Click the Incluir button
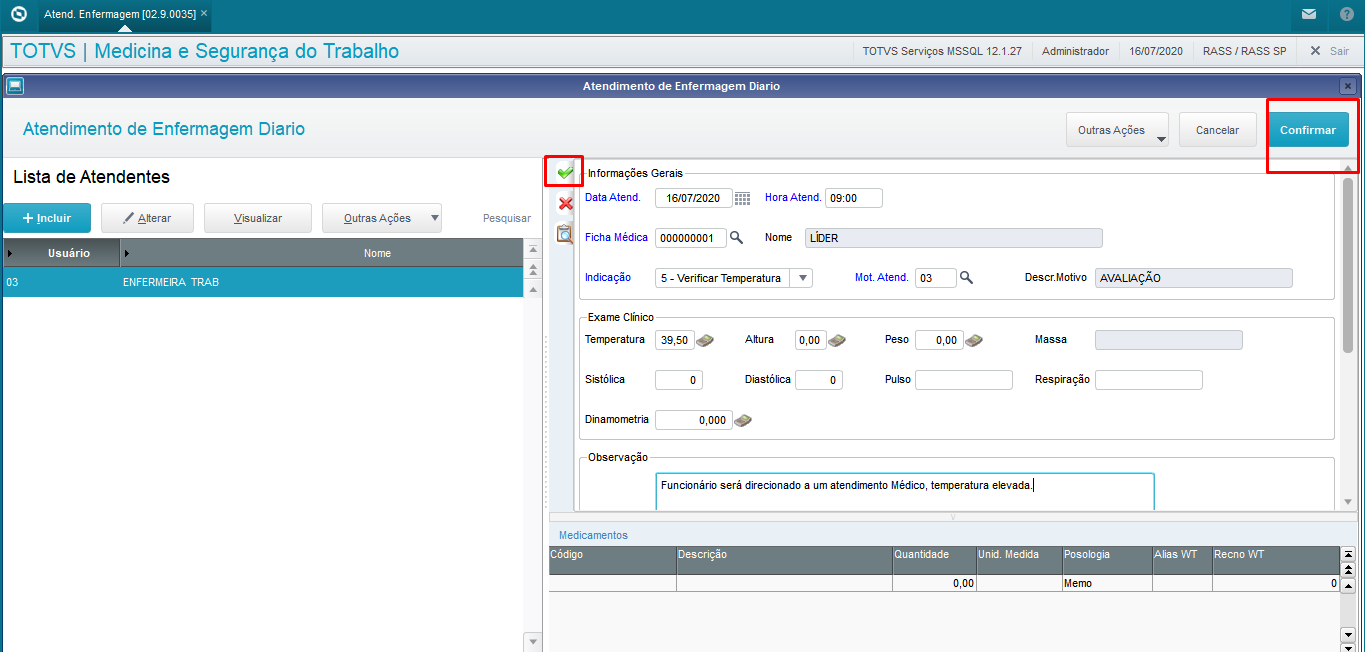 [47, 218]
